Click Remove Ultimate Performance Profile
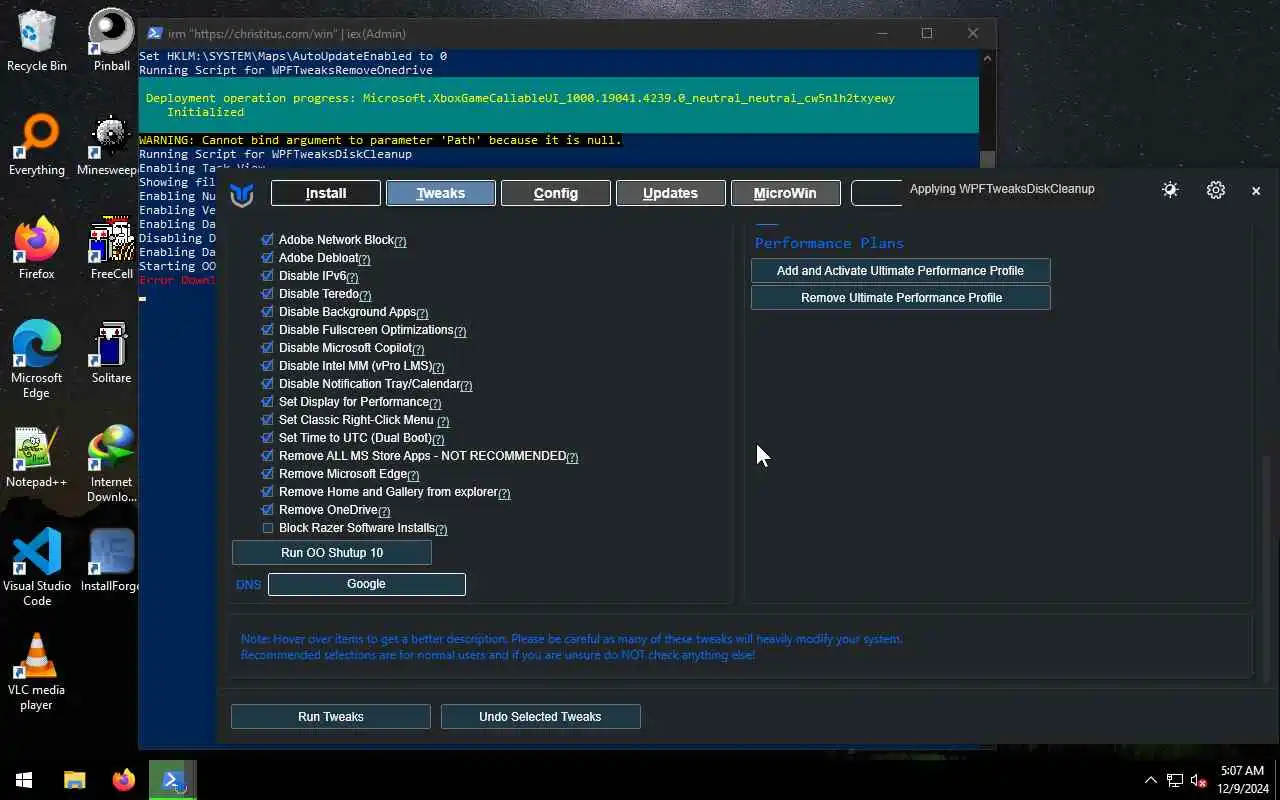The width and height of the screenshot is (1280, 800). [901, 298]
